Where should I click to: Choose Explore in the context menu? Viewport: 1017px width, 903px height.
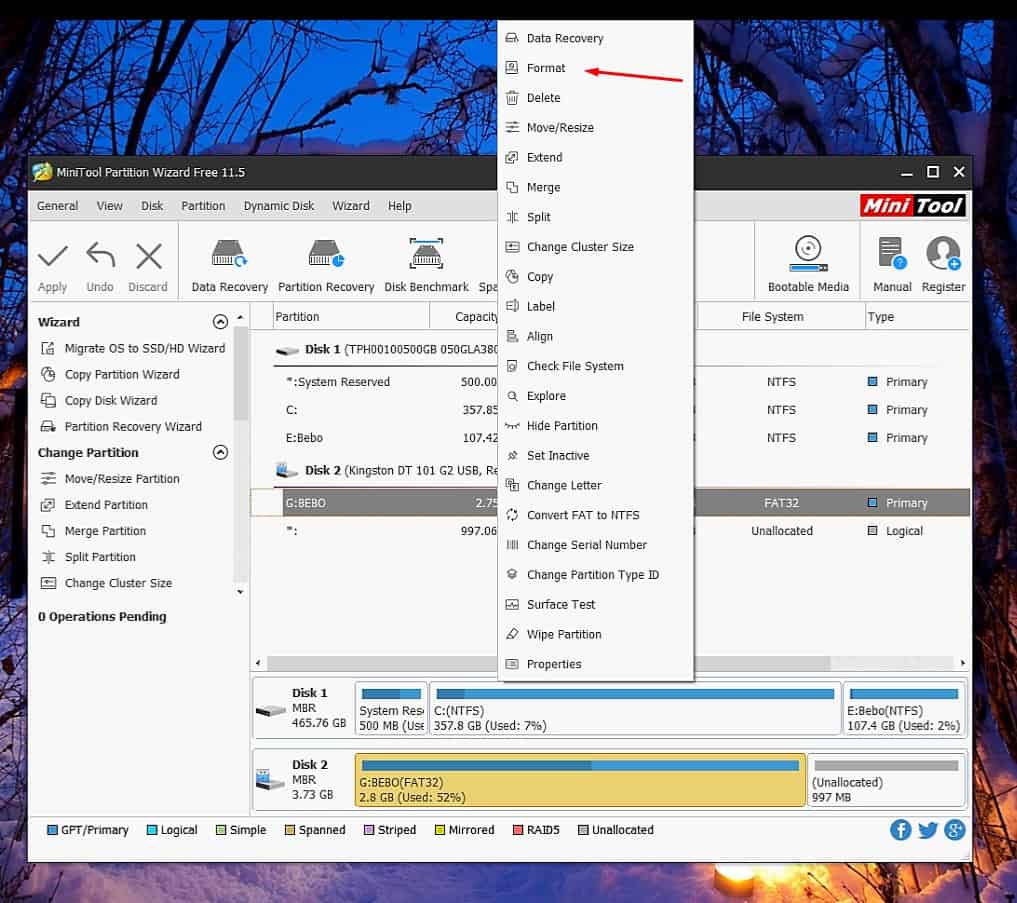[595, 396]
